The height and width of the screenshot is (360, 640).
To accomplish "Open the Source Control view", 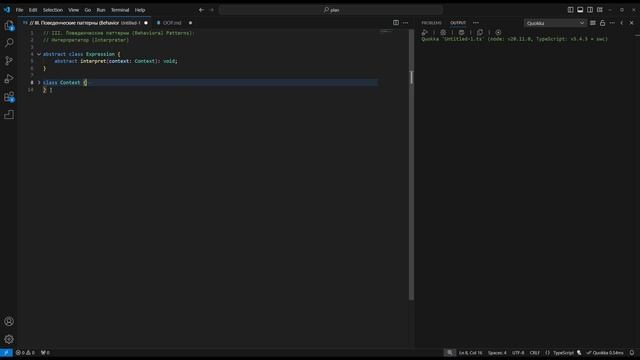I will [x=9, y=61].
